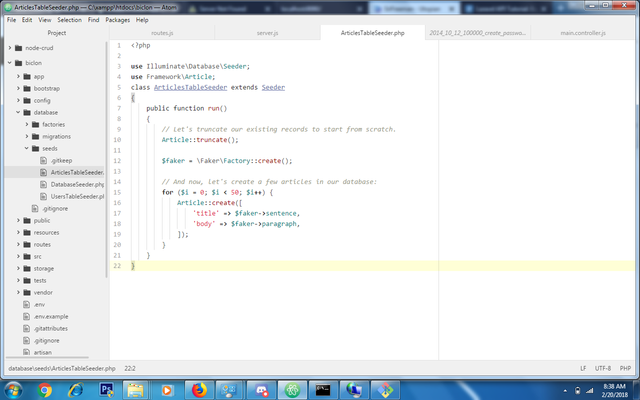
Task: Expand the config folder chevron
Action: pos(18,100)
